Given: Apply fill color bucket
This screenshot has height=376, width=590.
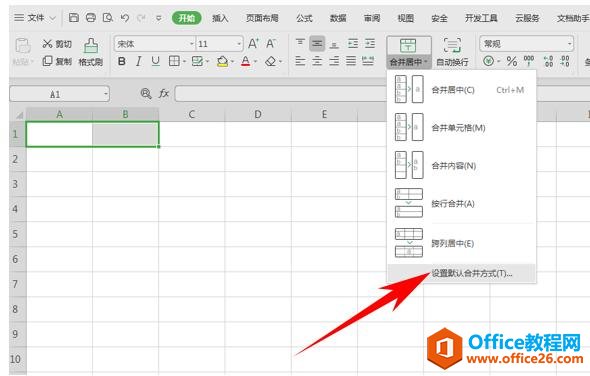Looking at the screenshot, I should click(x=222, y=61).
